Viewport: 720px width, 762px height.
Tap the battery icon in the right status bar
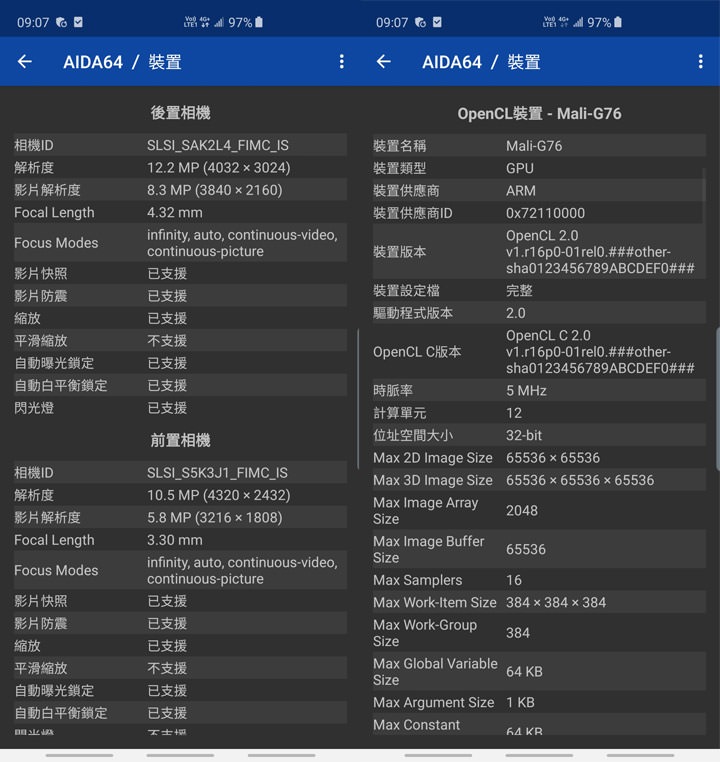(618, 22)
